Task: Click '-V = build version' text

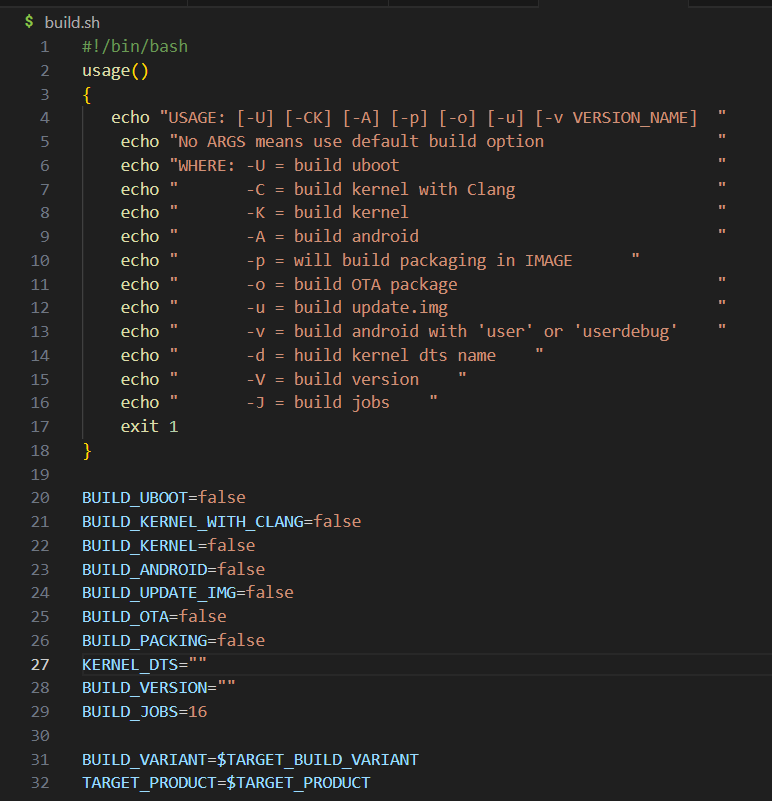Action: (x=333, y=380)
